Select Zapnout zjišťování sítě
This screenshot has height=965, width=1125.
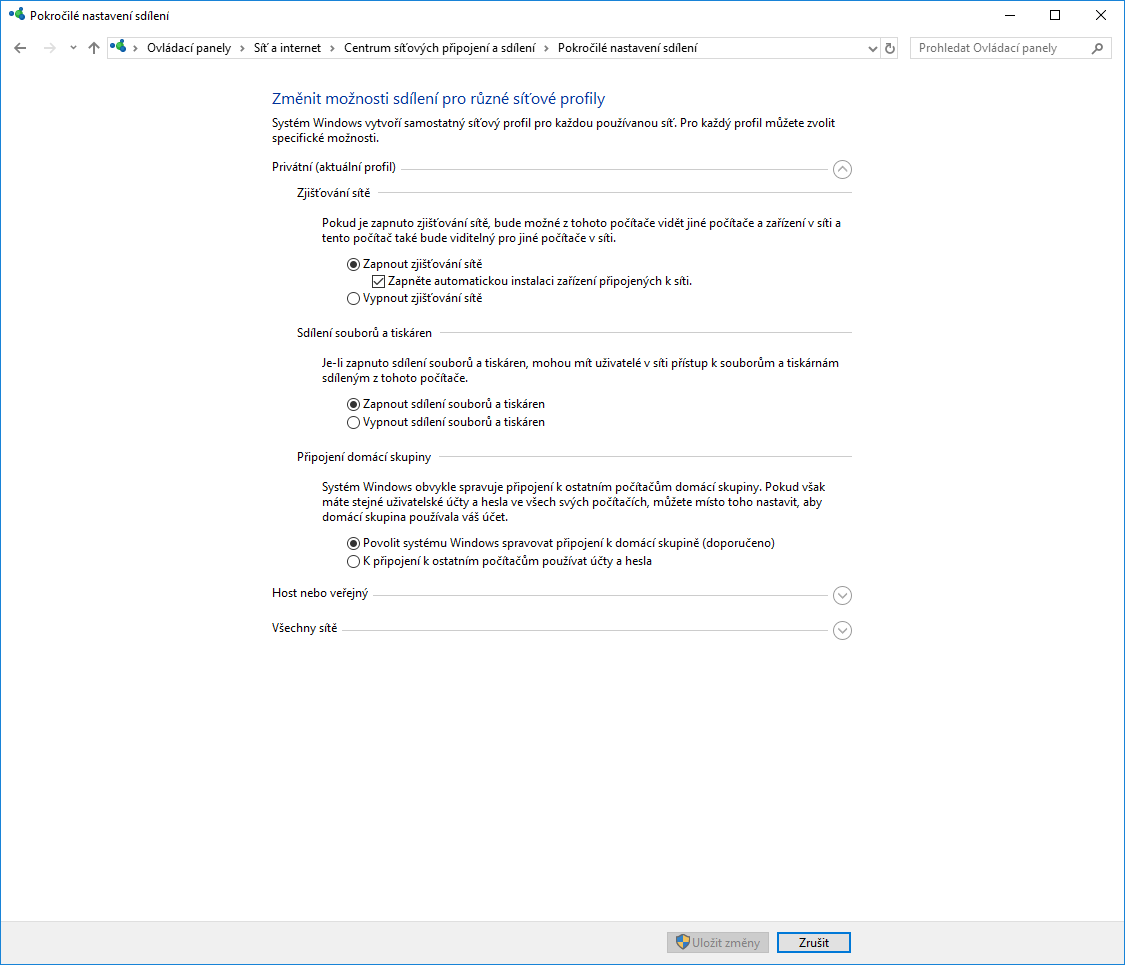coord(414,264)
